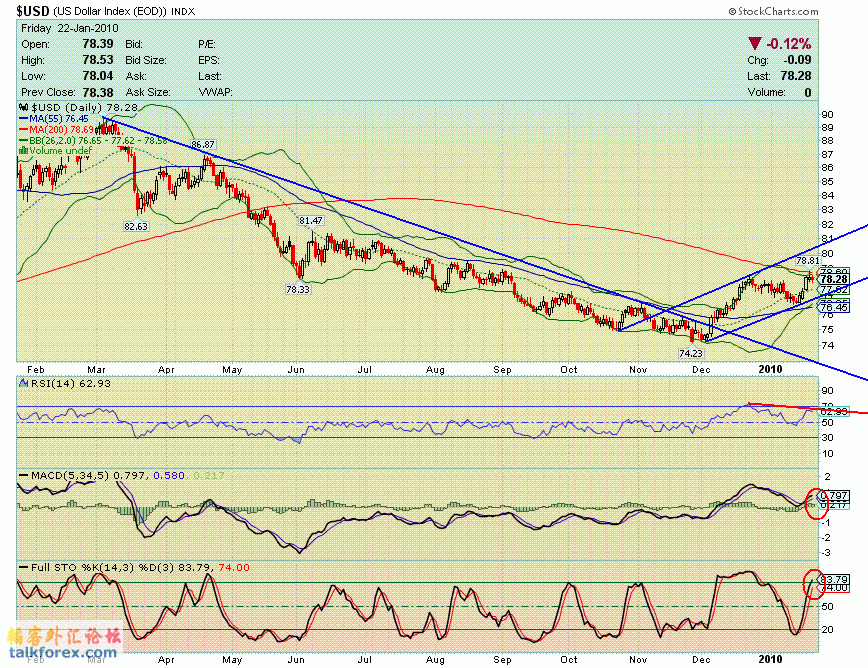Click the MA(200) 78.69 legend entry
This screenshot has width=868, height=668.
56,130
